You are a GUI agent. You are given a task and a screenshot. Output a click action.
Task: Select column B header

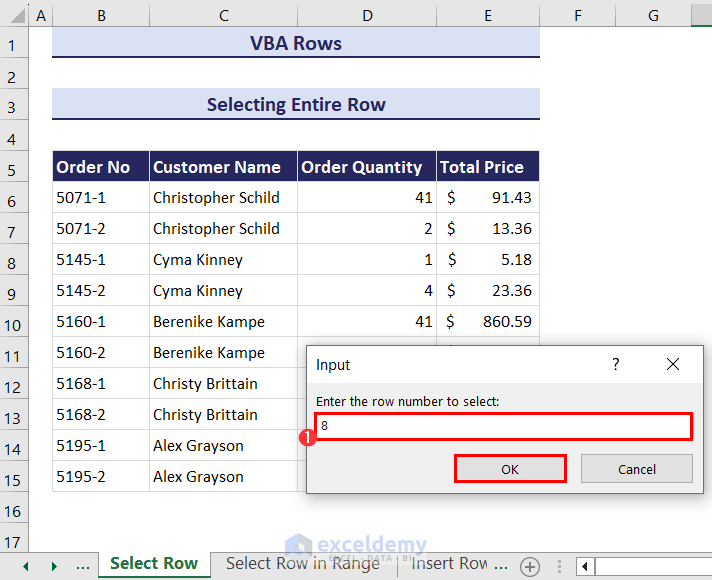point(101,15)
